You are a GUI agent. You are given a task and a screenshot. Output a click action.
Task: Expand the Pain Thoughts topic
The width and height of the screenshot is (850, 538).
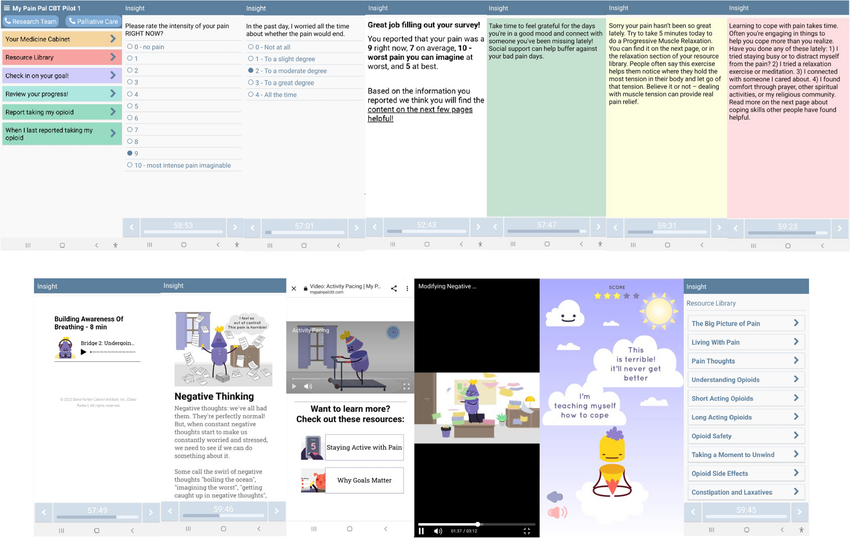745,361
